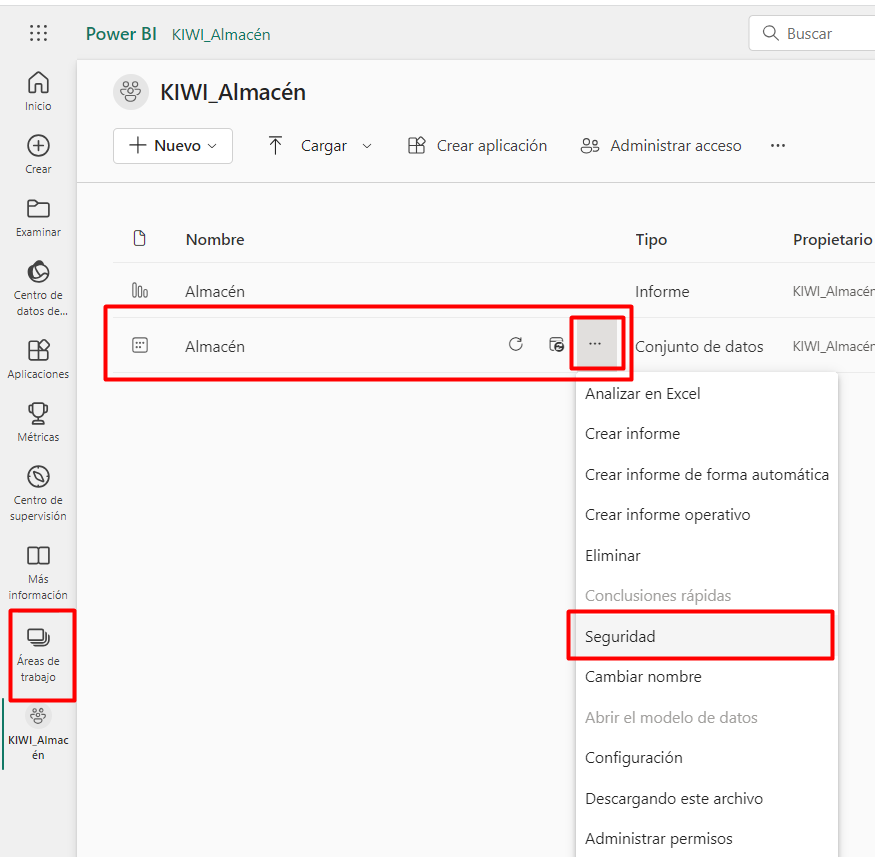Sort by the Nombre column header

pyautogui.click(x=215, y=239)
